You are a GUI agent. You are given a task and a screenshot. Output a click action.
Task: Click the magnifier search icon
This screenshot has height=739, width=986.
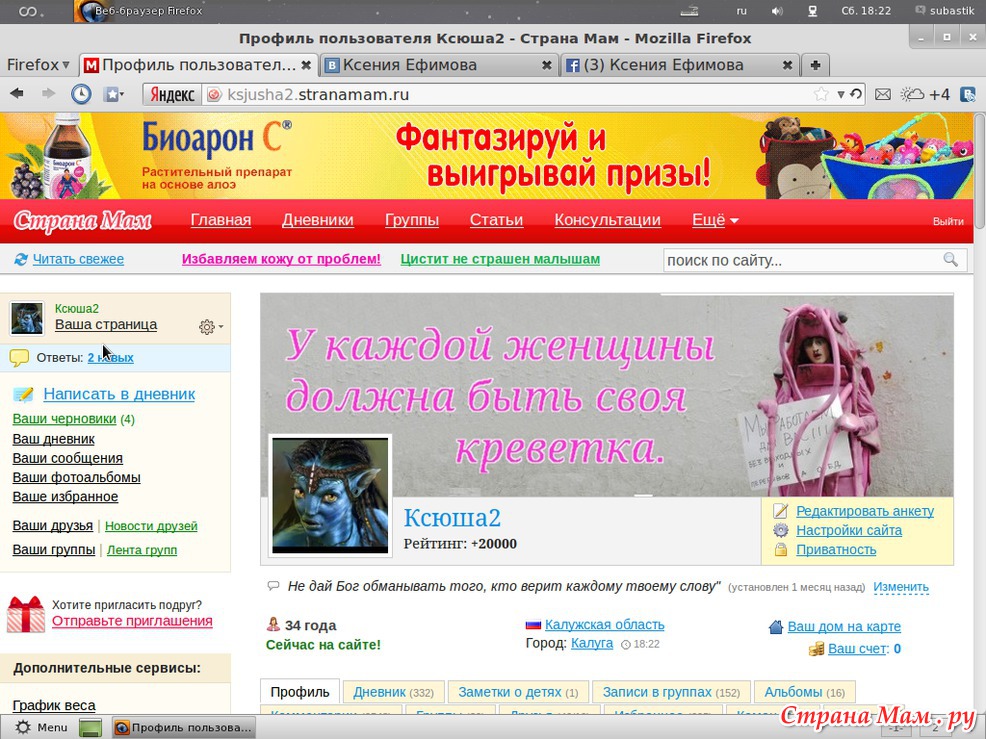(x=951, y=260)
